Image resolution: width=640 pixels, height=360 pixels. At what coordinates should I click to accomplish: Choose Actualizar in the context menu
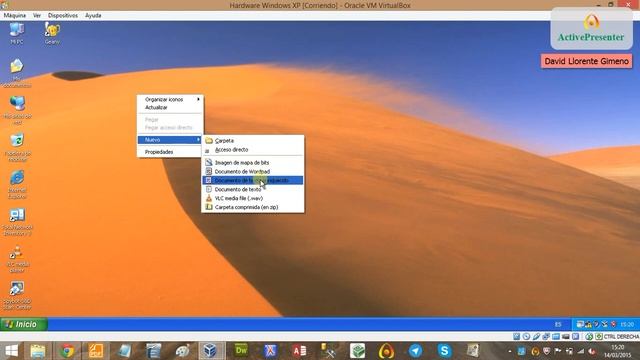(170, 107)
